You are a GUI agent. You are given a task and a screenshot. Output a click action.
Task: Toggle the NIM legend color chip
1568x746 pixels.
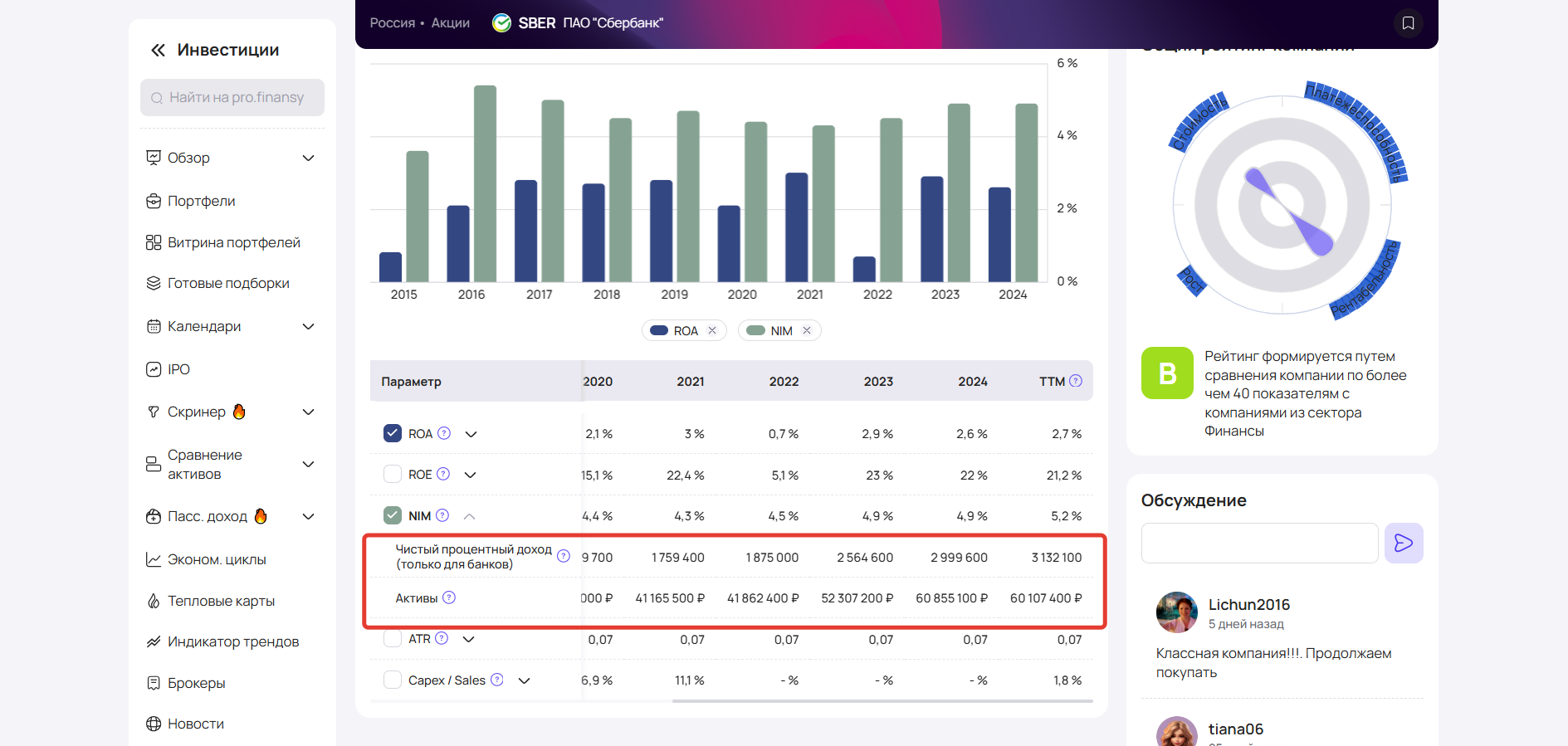[x=755, y=330]
